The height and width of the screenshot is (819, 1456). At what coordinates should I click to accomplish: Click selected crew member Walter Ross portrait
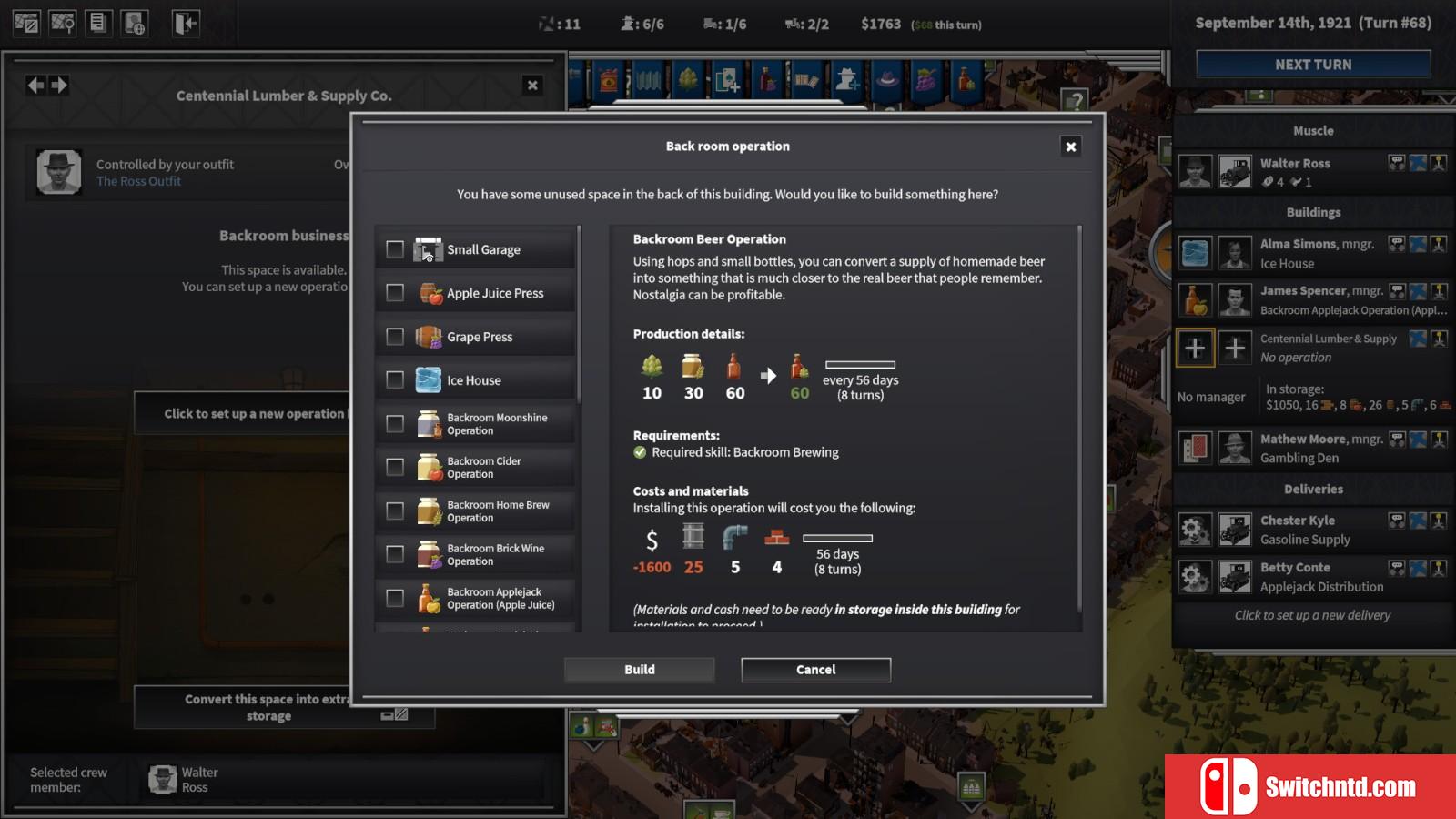(163, 780)
